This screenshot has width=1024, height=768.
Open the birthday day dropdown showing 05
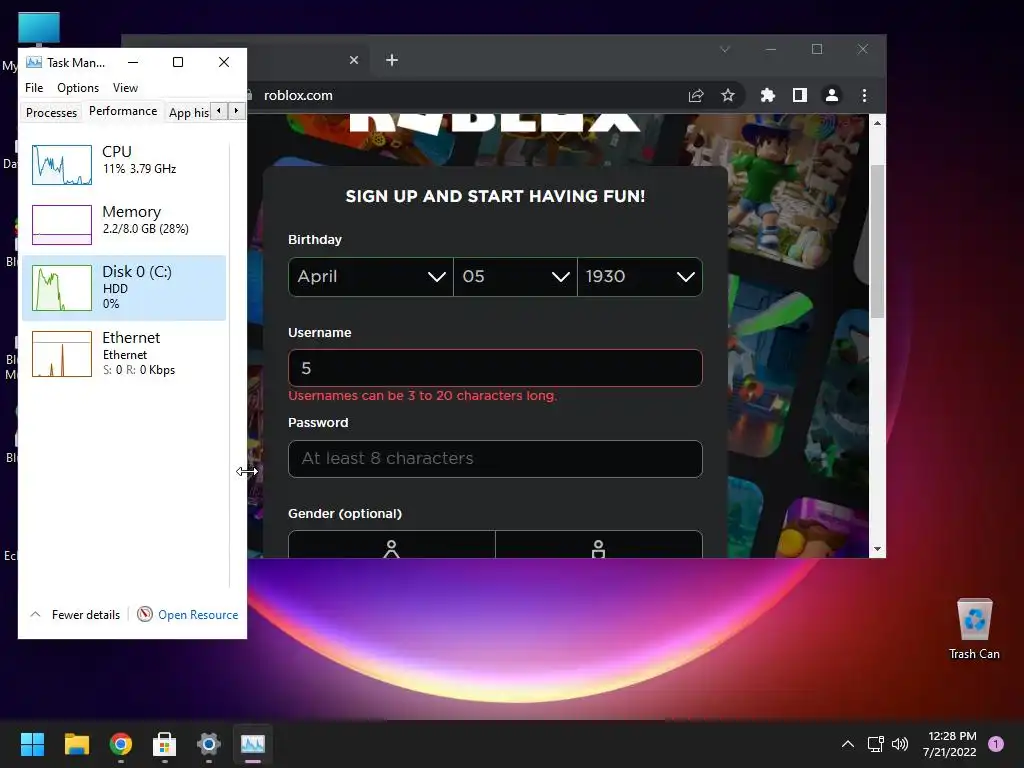point(515,277)
